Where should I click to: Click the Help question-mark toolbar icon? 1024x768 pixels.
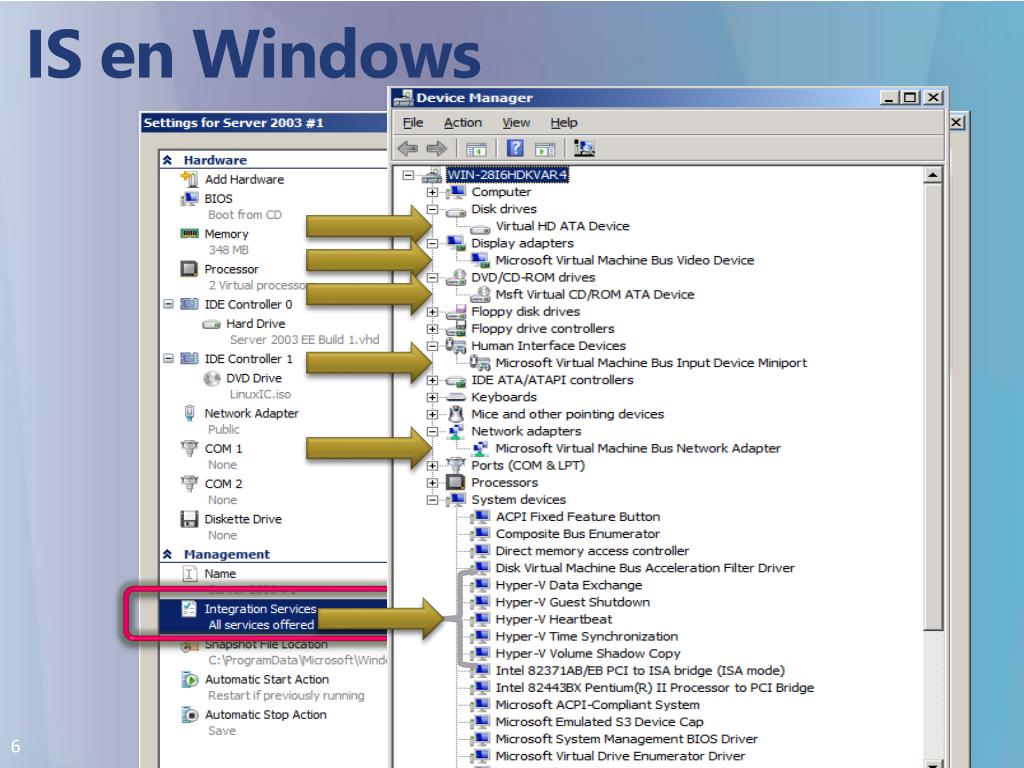coord(515,148)
